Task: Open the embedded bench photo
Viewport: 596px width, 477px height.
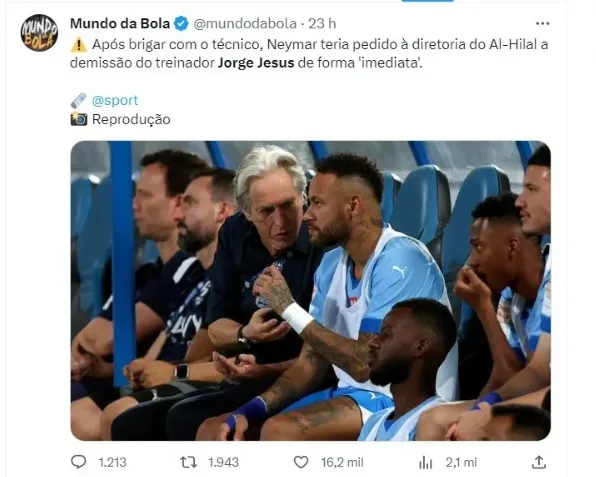Action: click(311, 291)
